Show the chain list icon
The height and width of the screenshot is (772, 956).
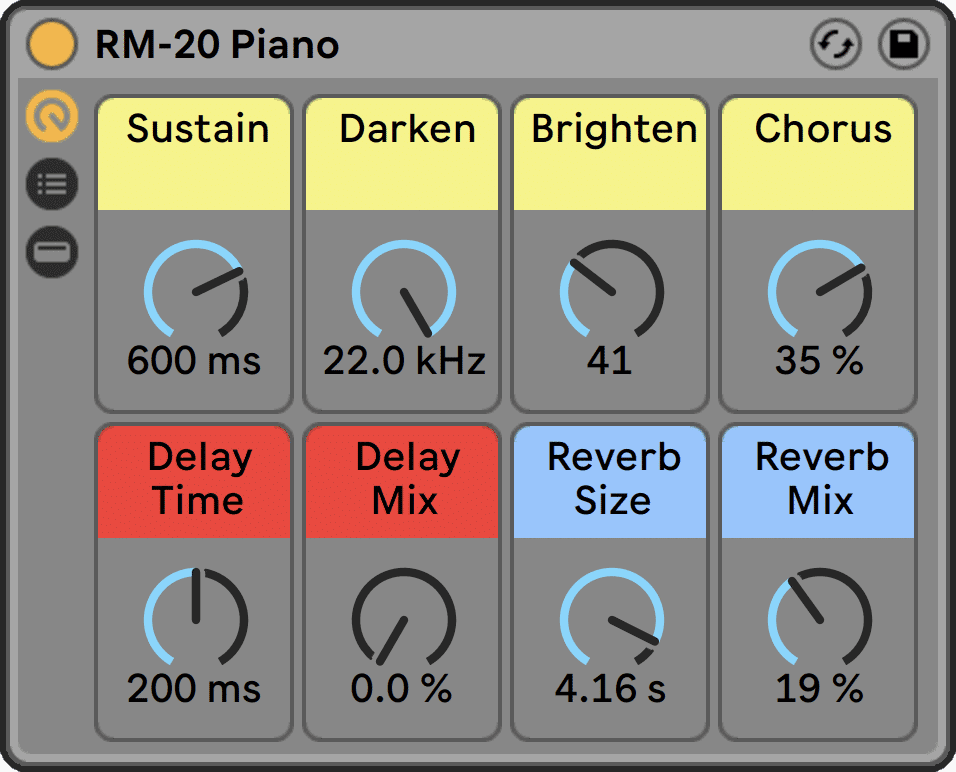click(51, 185)
